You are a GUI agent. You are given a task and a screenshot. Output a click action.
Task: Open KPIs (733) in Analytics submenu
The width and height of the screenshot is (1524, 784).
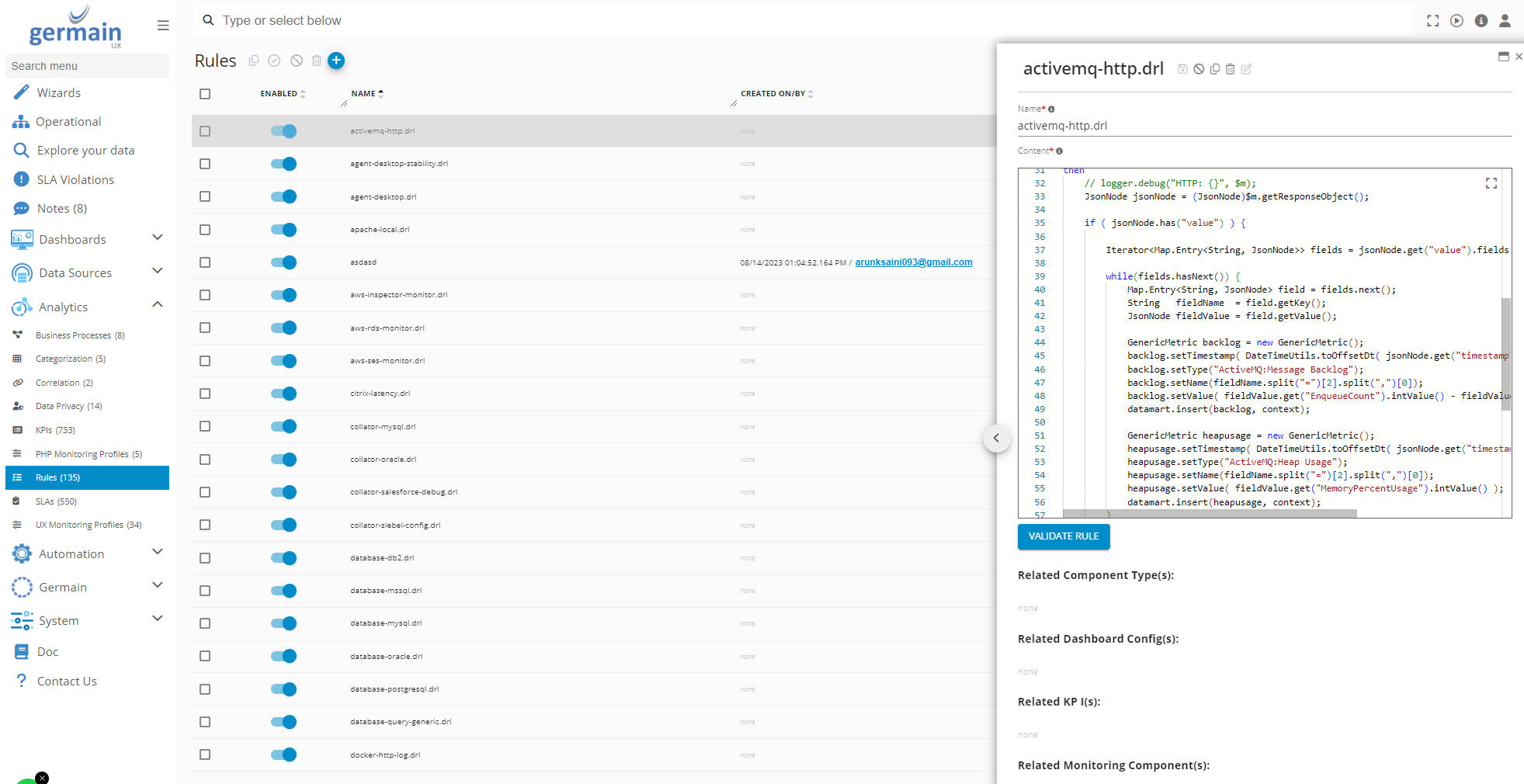coord(55,430)
